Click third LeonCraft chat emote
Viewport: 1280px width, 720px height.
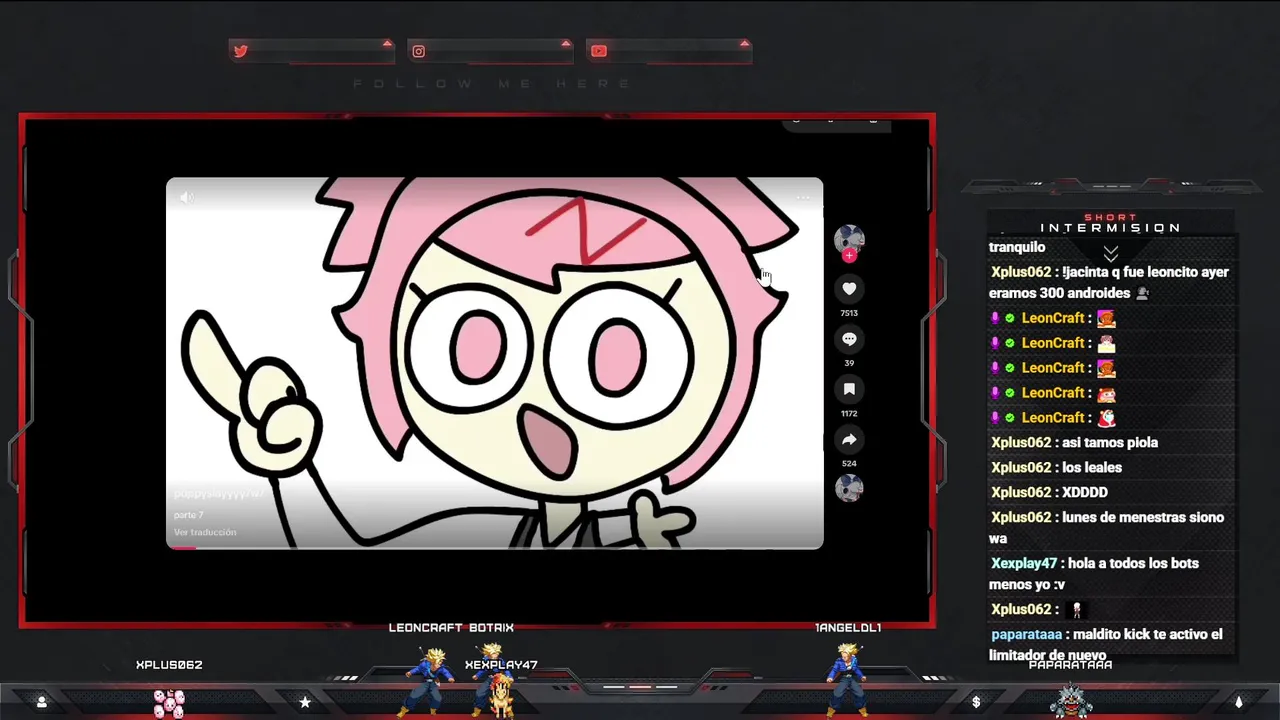[x=1106, y=368]
